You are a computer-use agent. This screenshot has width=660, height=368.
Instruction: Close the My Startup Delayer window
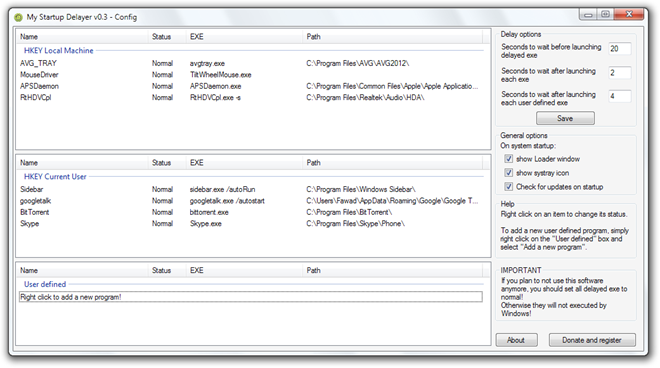(x=629, y=15)
